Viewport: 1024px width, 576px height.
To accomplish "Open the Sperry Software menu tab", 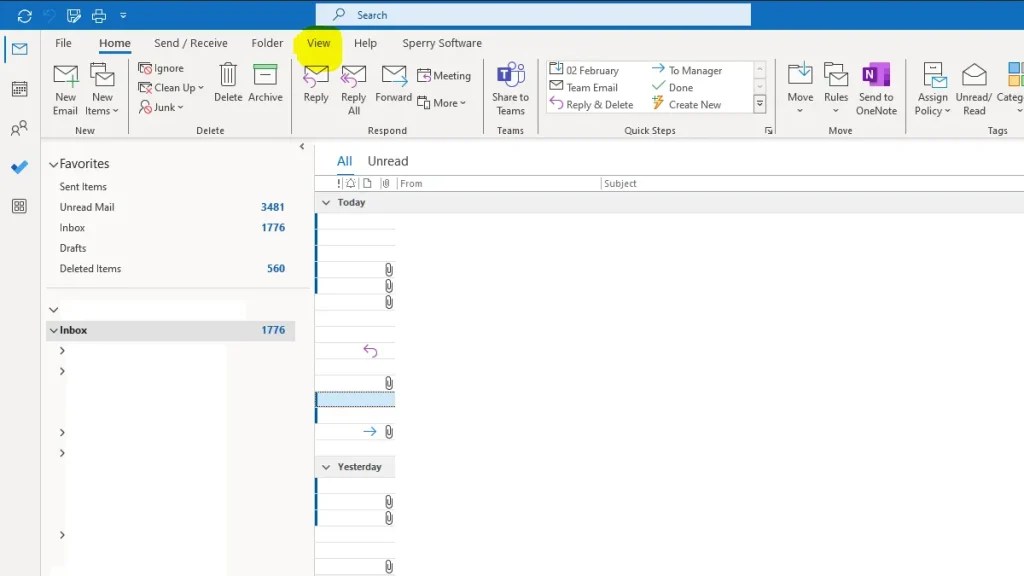I will 442,43.
